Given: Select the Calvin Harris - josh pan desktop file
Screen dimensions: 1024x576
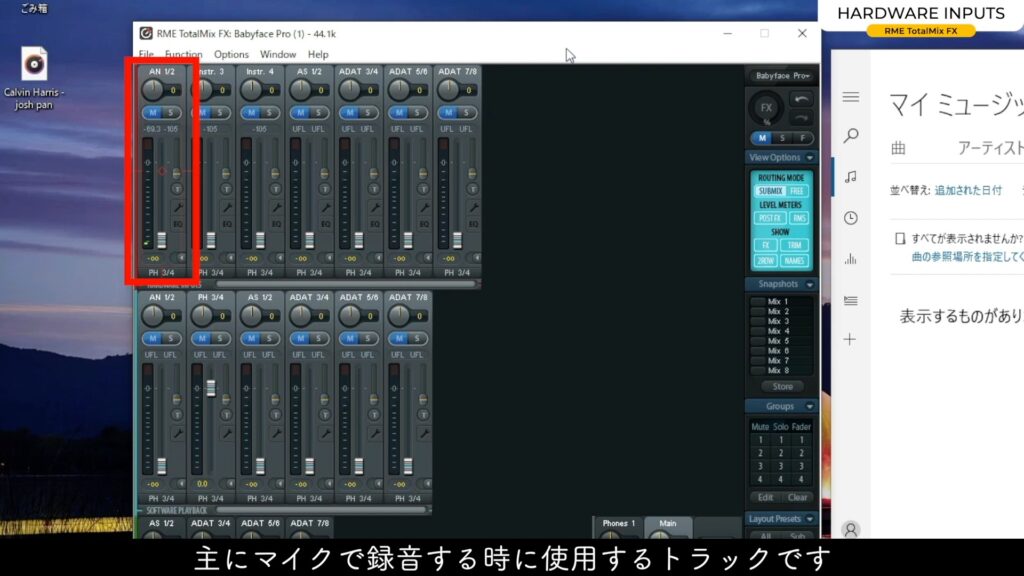Looking at the screenshot, I should click(x=34, y=78).
